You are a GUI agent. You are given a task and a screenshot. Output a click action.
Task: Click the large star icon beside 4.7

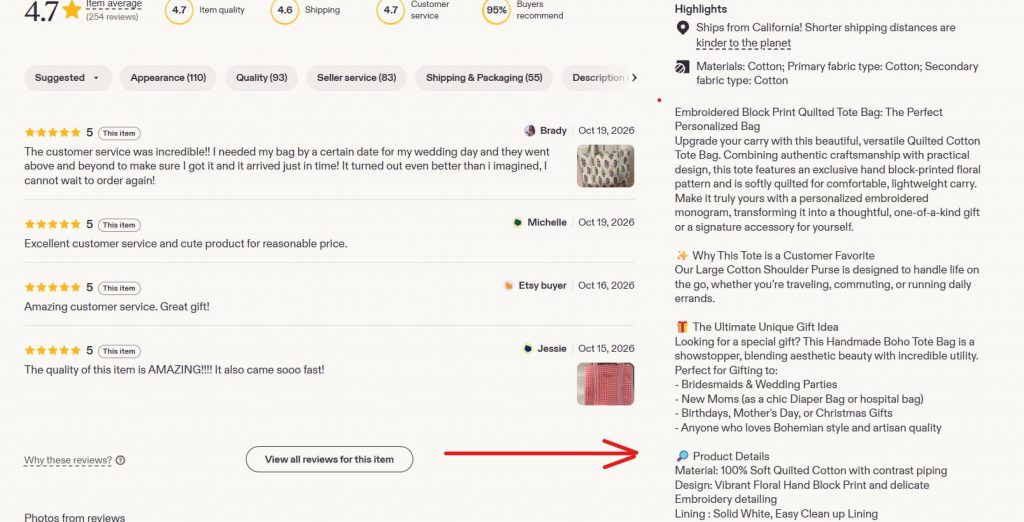coord(72,10)
